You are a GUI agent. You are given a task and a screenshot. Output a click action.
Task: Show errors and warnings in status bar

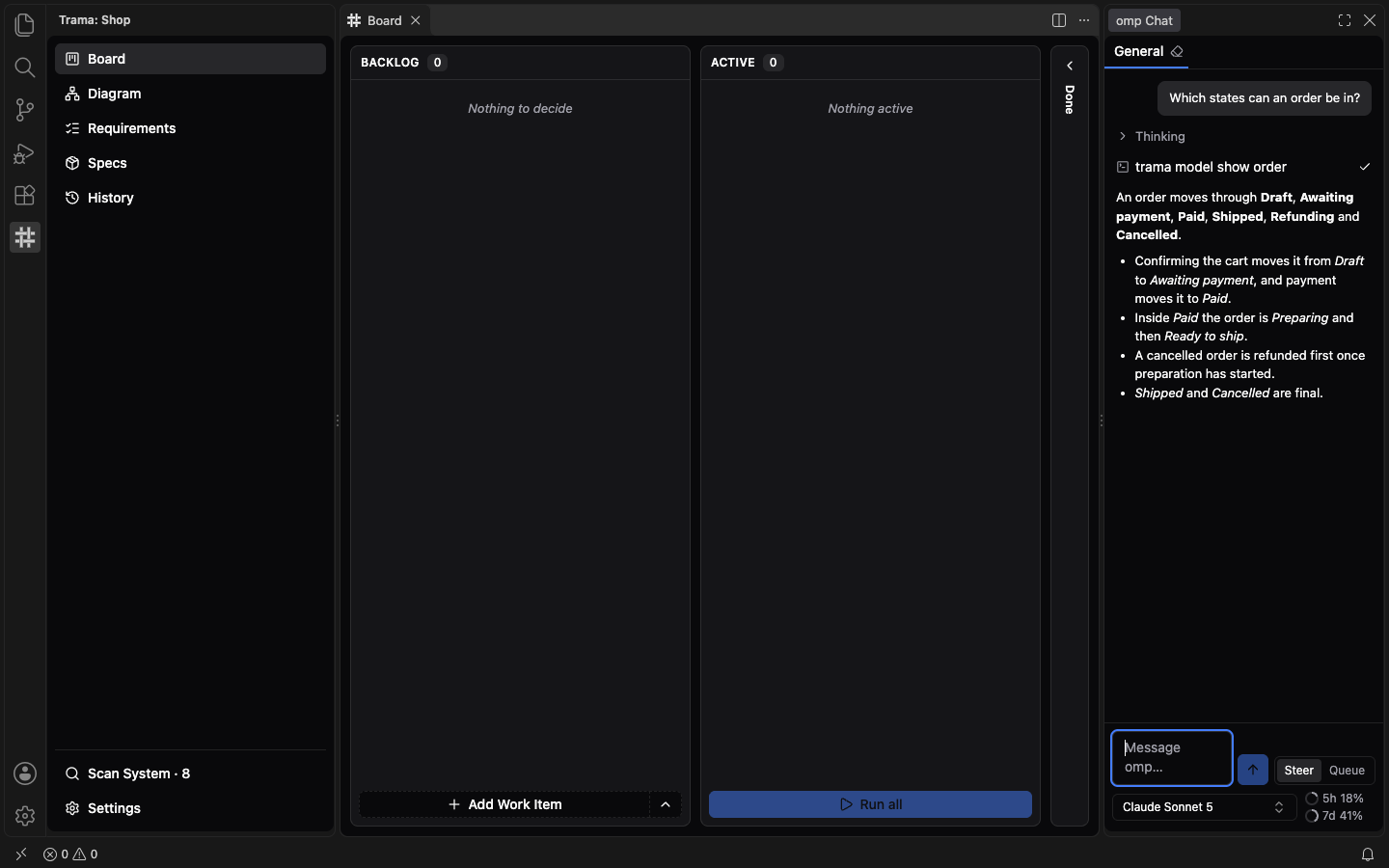[70, 854]
